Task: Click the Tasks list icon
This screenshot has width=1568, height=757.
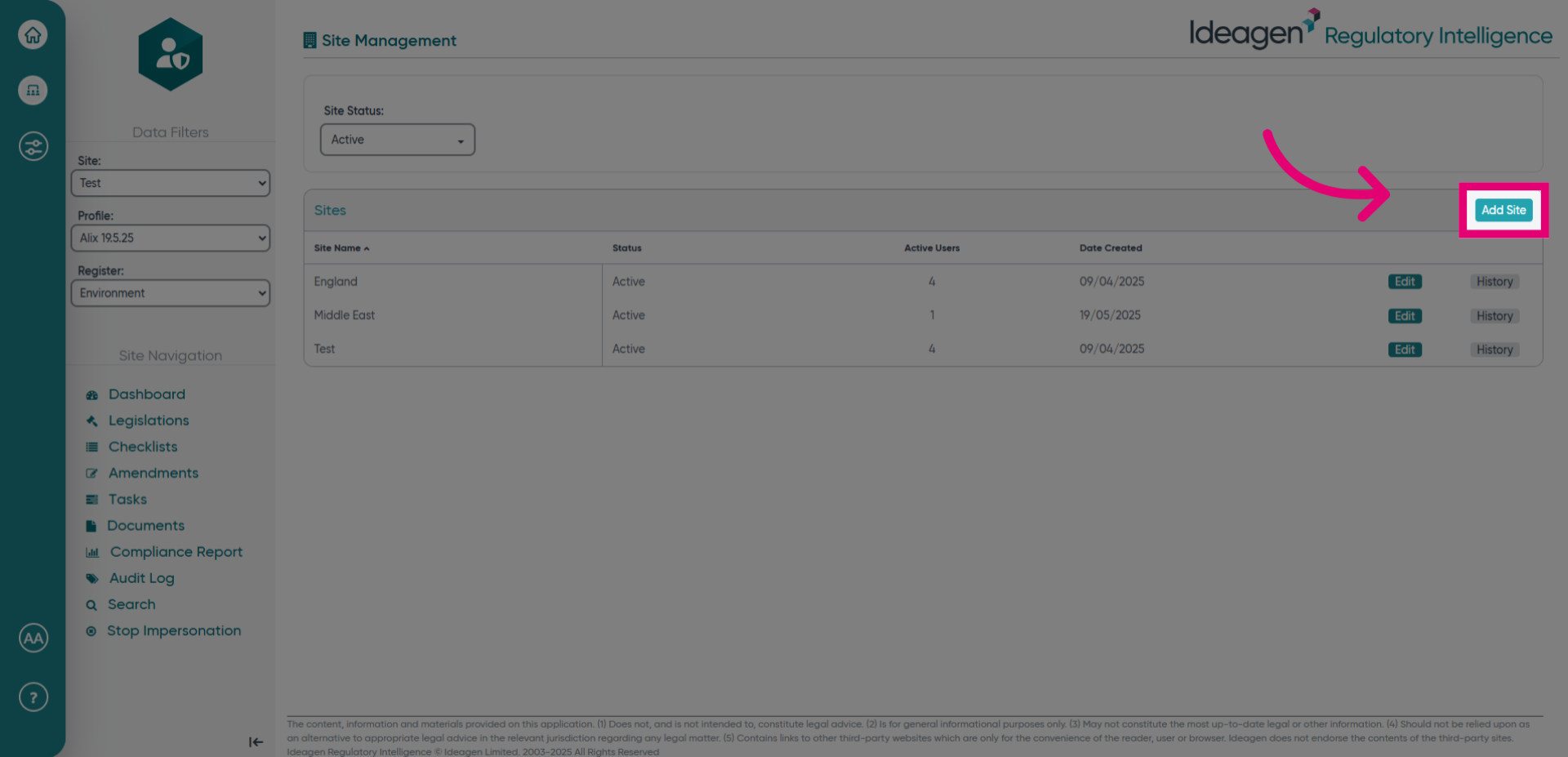Action: click(x=91, y=499)
